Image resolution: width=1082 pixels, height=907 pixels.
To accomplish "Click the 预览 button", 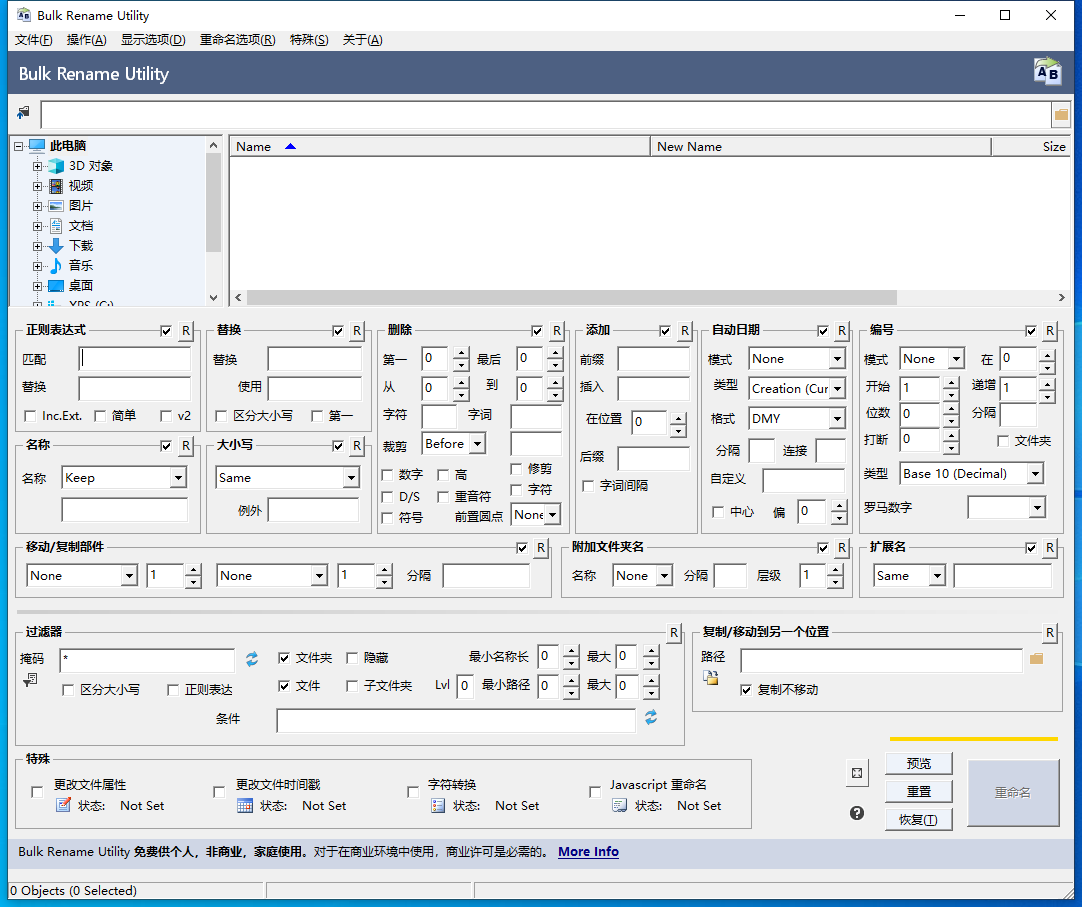I will point(918,763).
